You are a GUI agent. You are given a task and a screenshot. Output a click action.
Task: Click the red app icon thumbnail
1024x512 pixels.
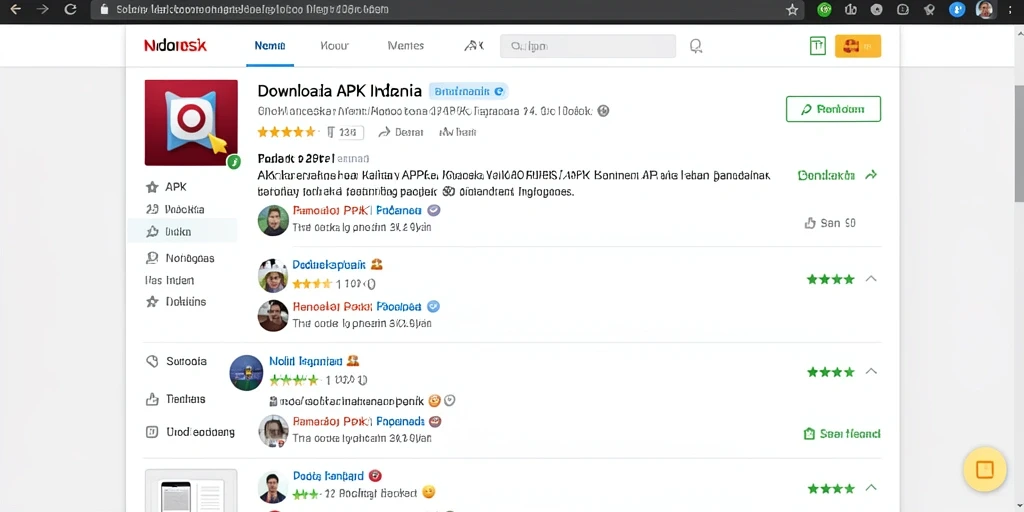pyautogui.click(x=191, y=123)
